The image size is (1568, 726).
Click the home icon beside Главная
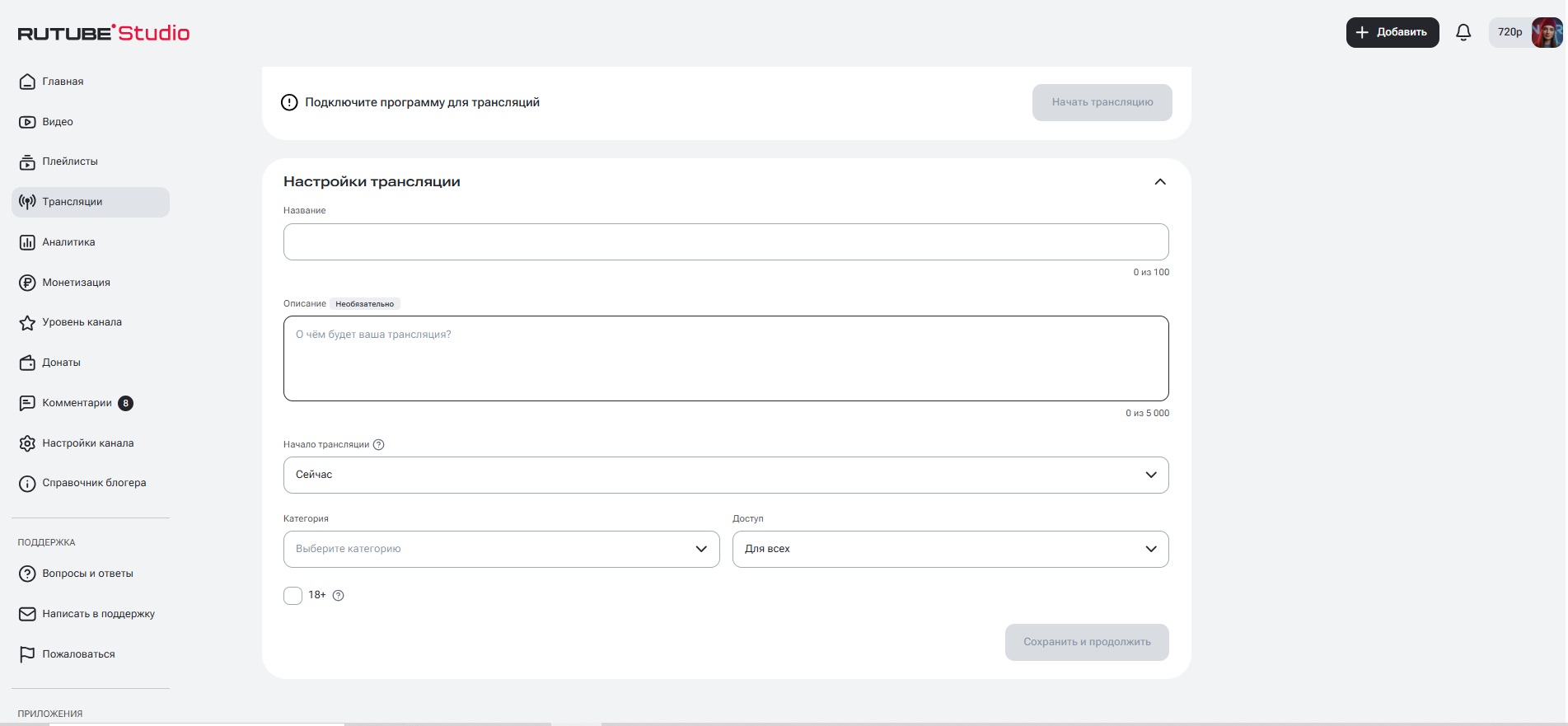coord(27,82)
